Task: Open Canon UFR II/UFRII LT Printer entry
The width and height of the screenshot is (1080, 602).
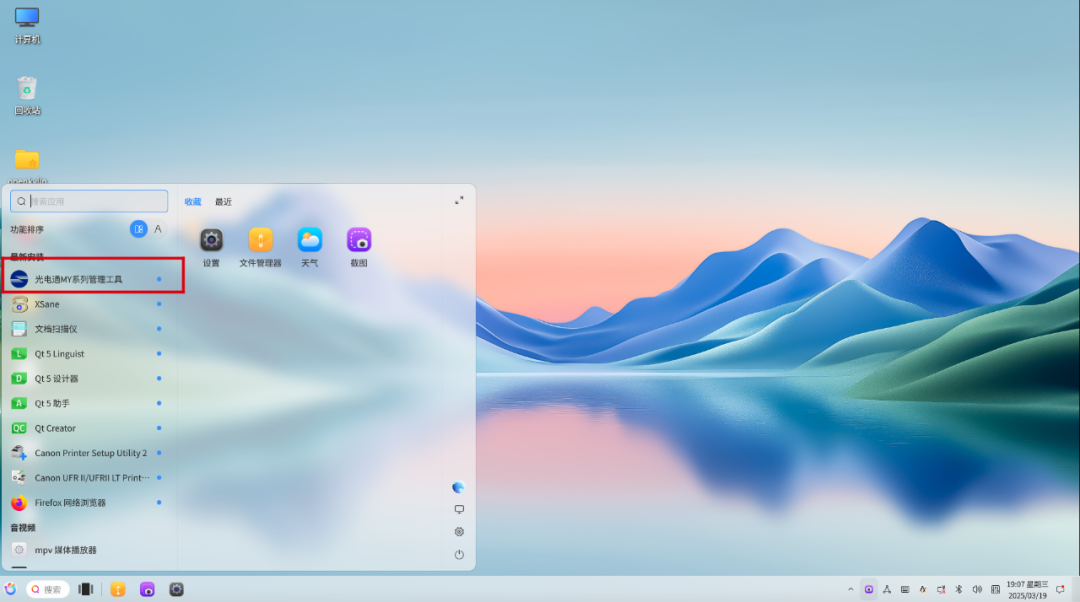Action: [x=90, y=477]
